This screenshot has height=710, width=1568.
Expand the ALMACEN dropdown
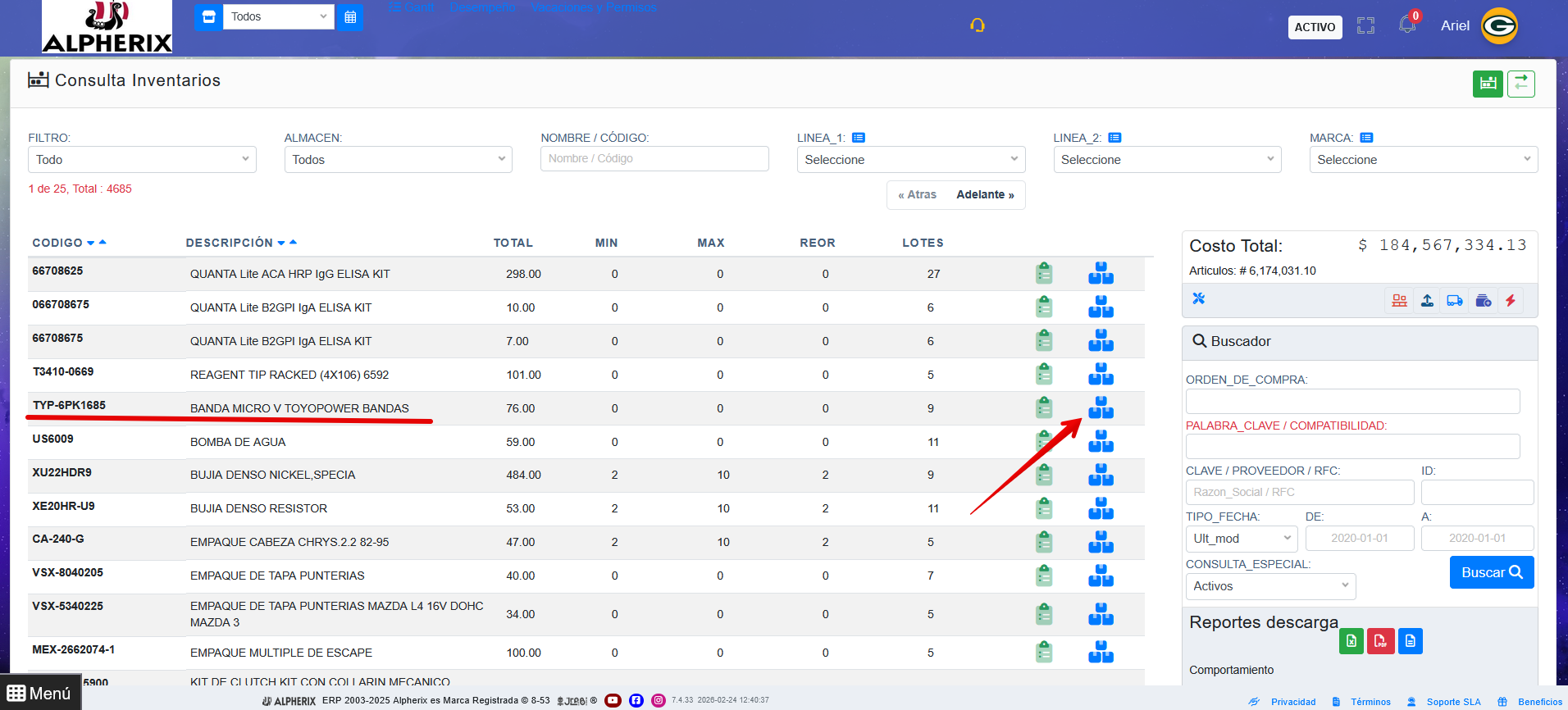click(x=398, y=160)
